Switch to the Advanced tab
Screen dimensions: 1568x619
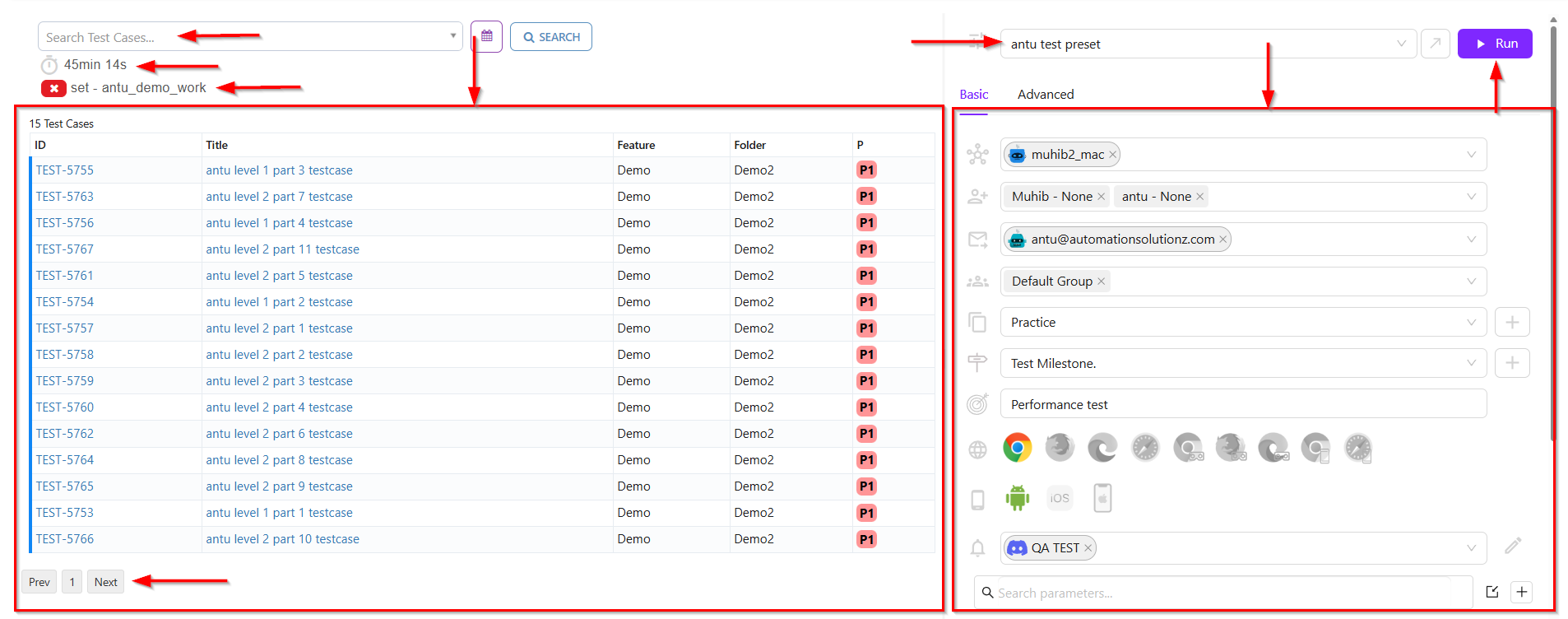coord(1045,95)
